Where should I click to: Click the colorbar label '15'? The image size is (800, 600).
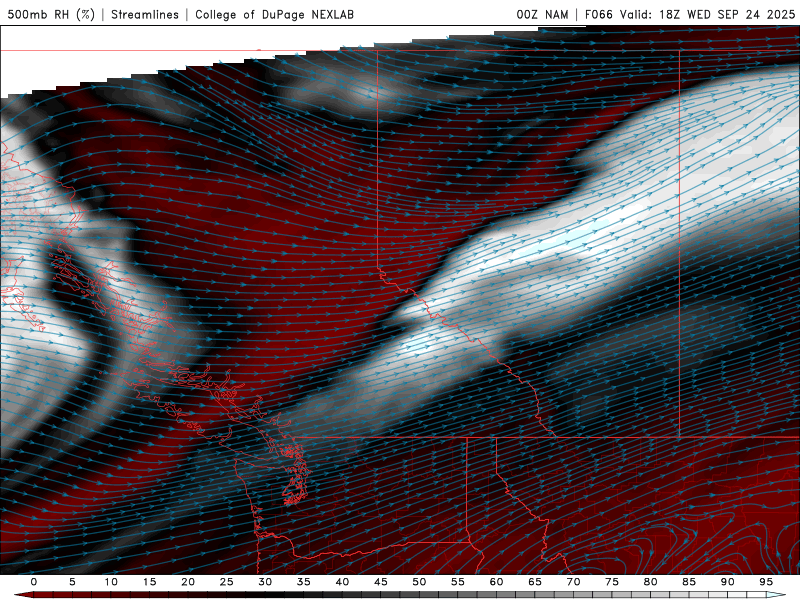coord(149,582)
